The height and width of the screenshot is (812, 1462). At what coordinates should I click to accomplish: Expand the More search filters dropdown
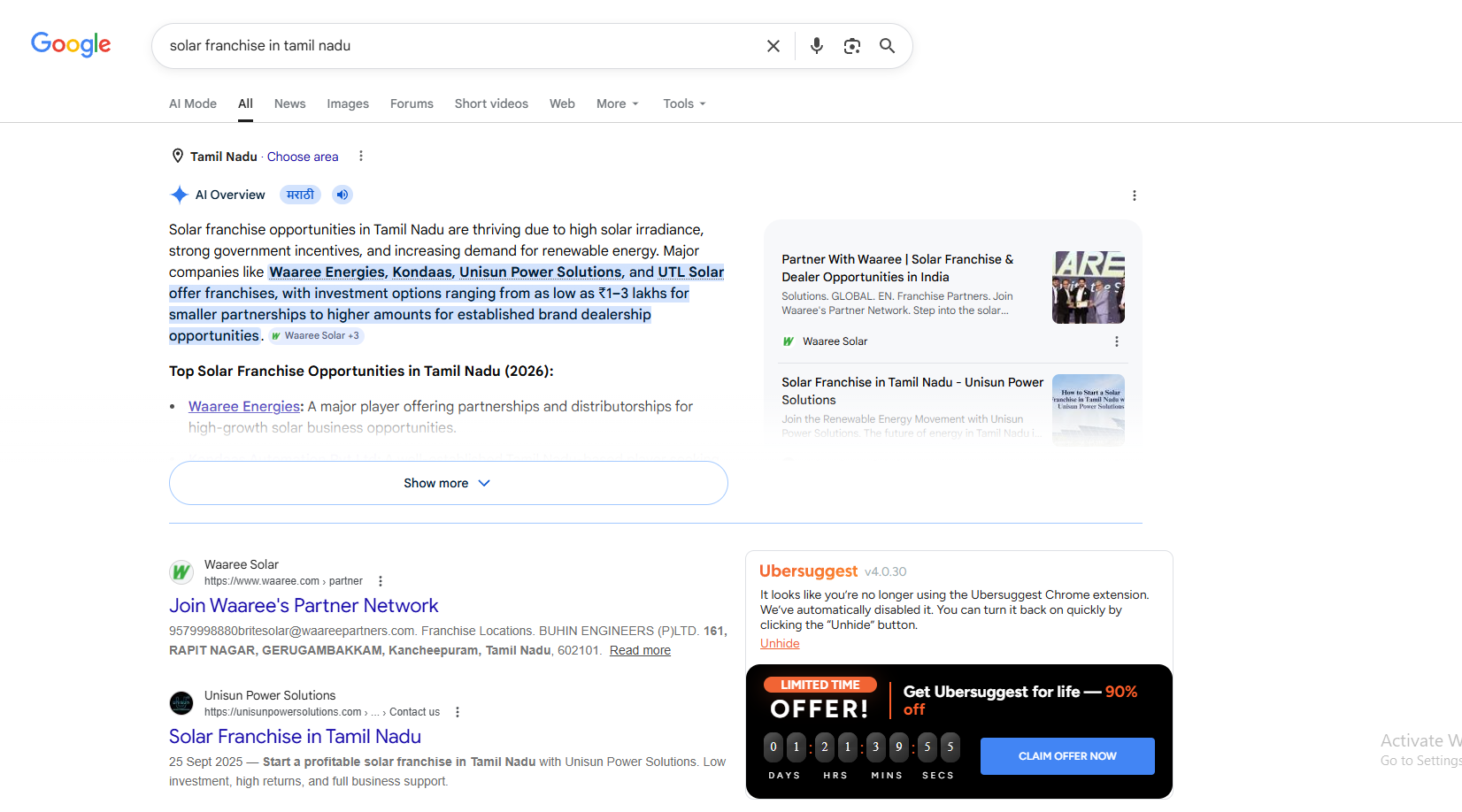[x=618, y=103]
